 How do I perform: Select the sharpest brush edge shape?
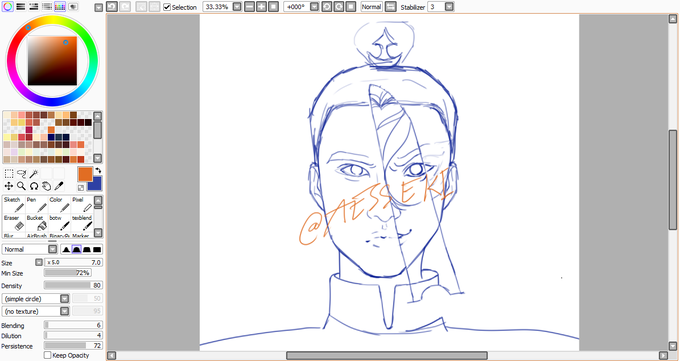[66, 249]
